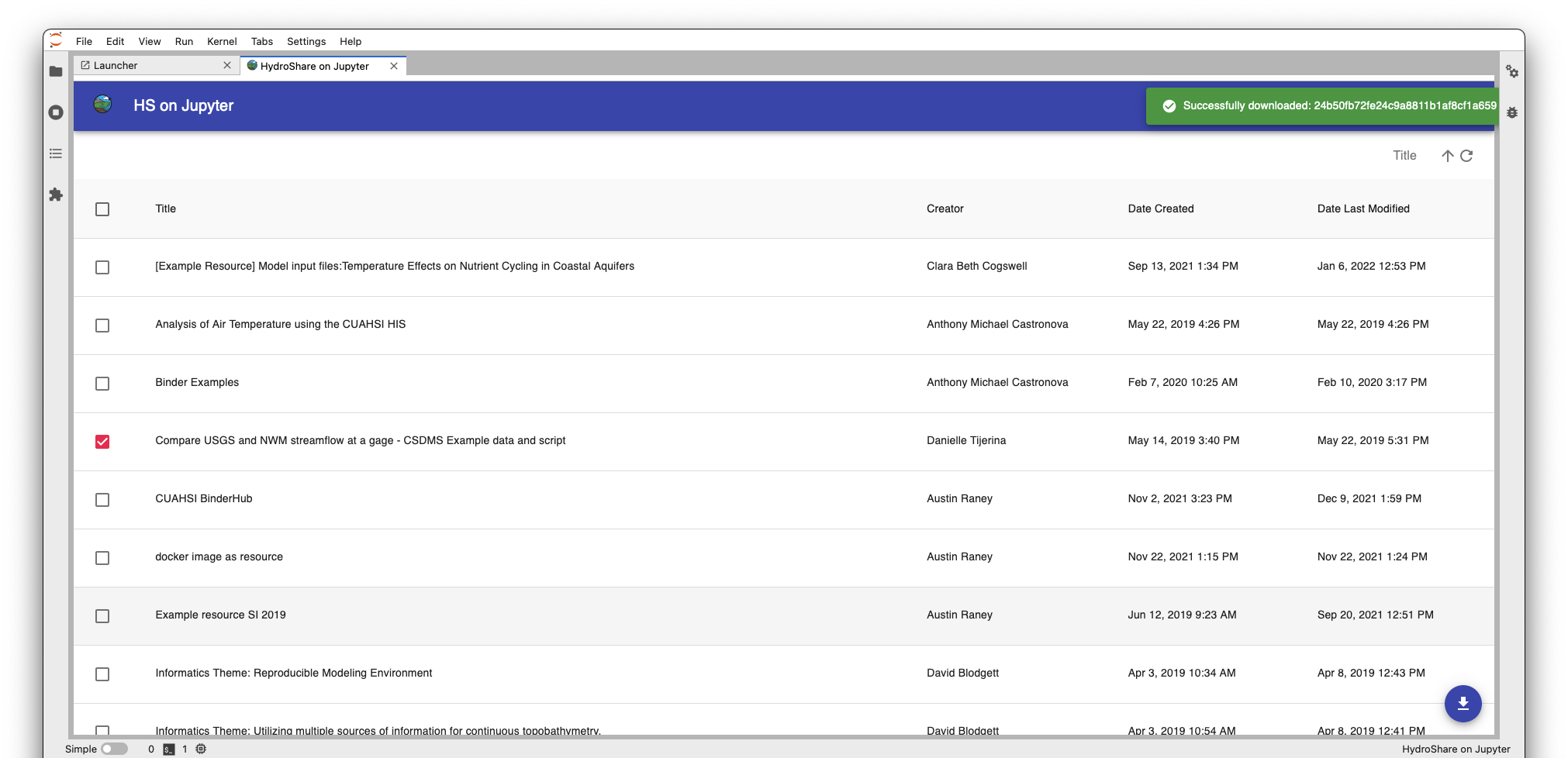Click the Creator column header

pyautogui.click(x=945, y=208)
